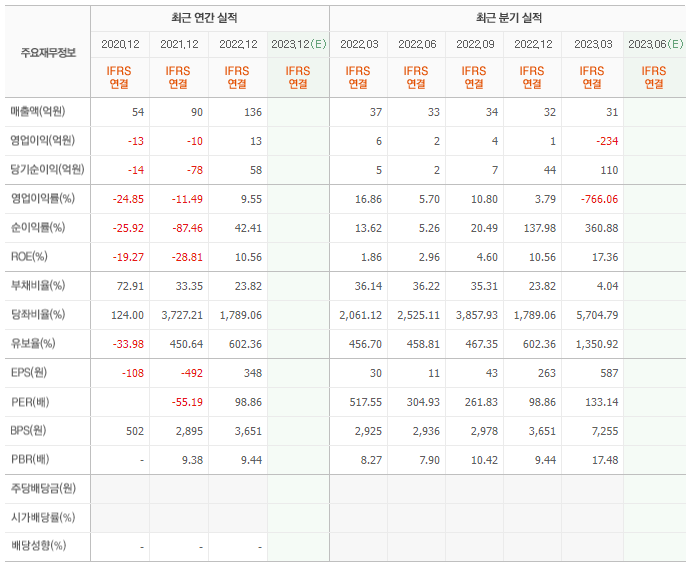Select the 2021.12 annual column header
The height and width of the screenshot is (566, 691).
coord(179,45)
